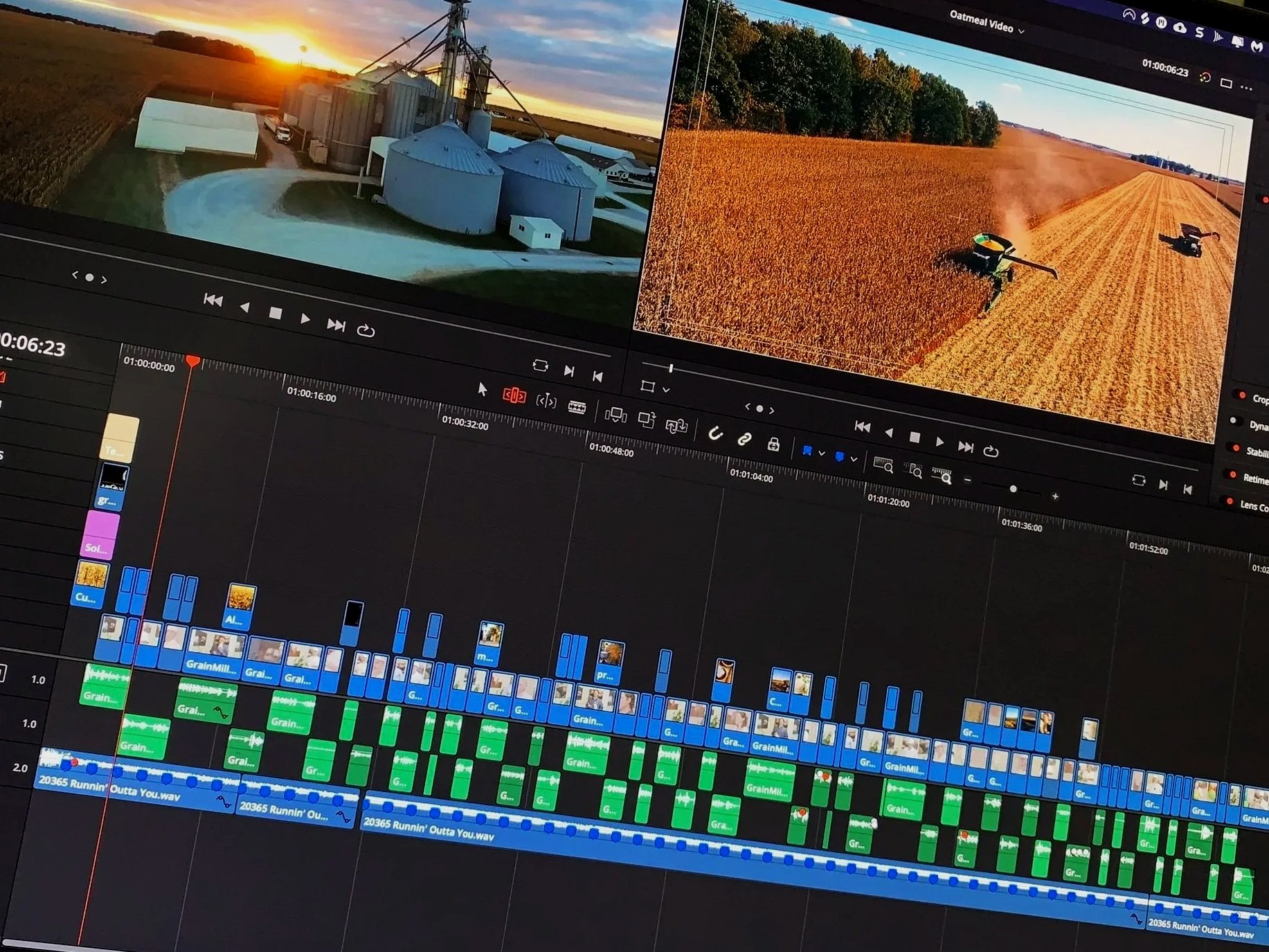The width and height of the screenshot is (1269, 952).
Task: Click the timeline viewer Match Frame icon
Action: tap(1139, 480)
